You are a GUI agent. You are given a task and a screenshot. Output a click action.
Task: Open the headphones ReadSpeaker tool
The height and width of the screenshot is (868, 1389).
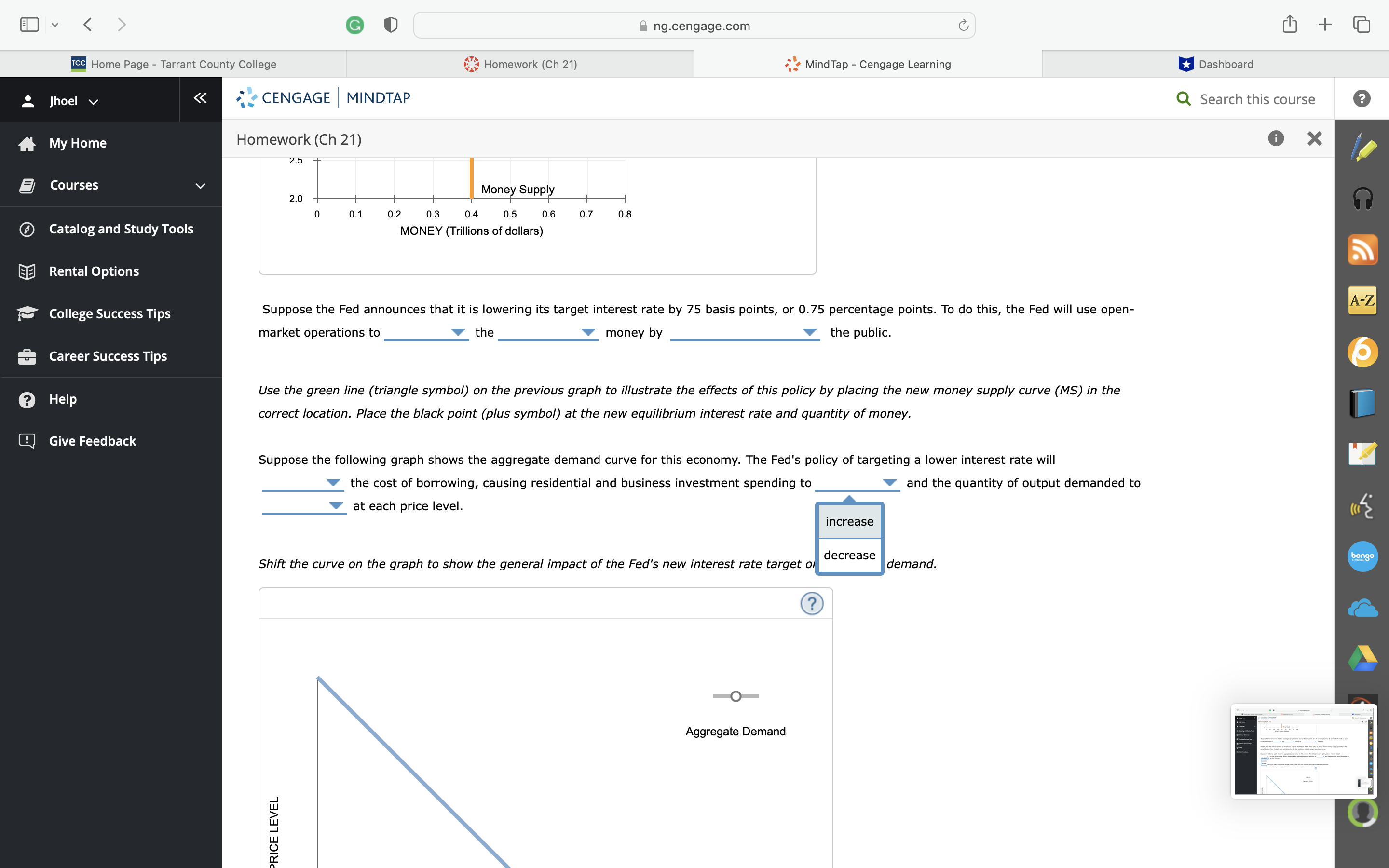[x=1362, y=199]
